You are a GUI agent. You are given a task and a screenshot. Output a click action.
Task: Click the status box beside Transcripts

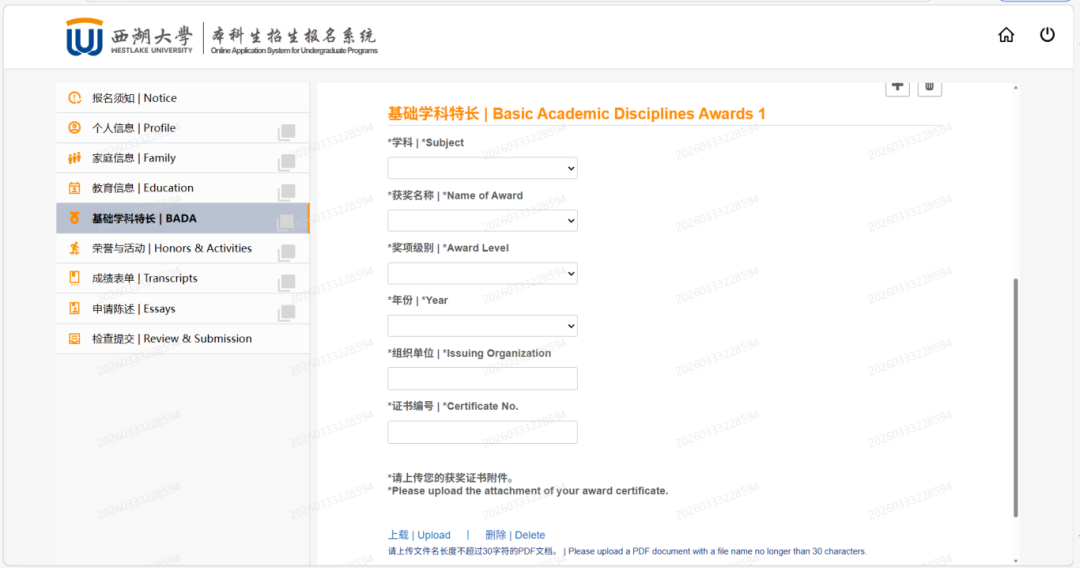pos(287,282)
